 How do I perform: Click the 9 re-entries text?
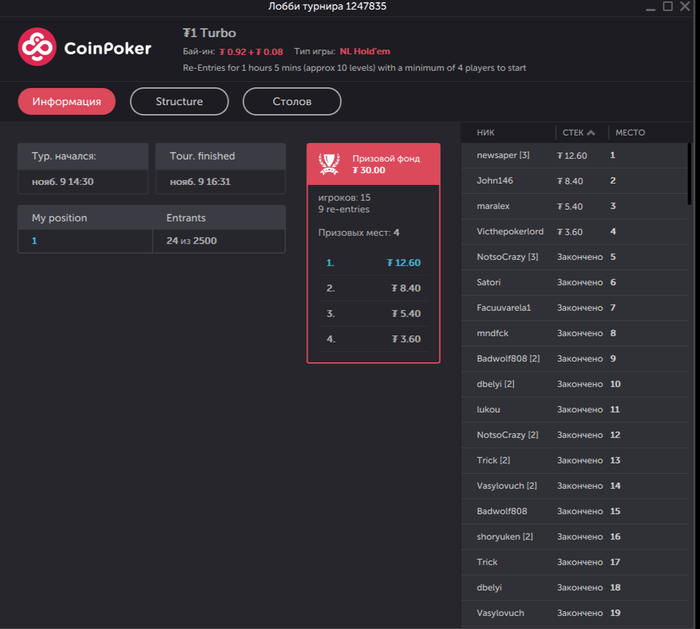(x=344, y=209)
